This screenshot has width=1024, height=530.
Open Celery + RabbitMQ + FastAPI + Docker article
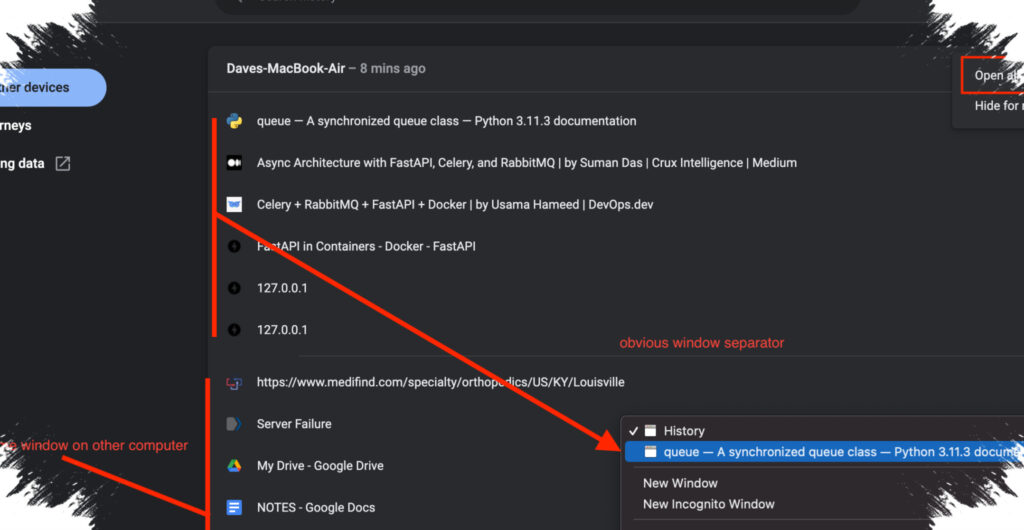point(455,204)
